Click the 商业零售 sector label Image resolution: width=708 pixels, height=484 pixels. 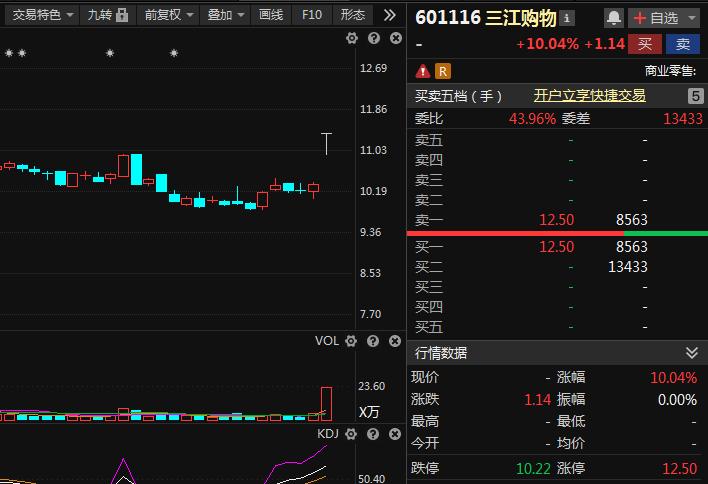point(670,71)
